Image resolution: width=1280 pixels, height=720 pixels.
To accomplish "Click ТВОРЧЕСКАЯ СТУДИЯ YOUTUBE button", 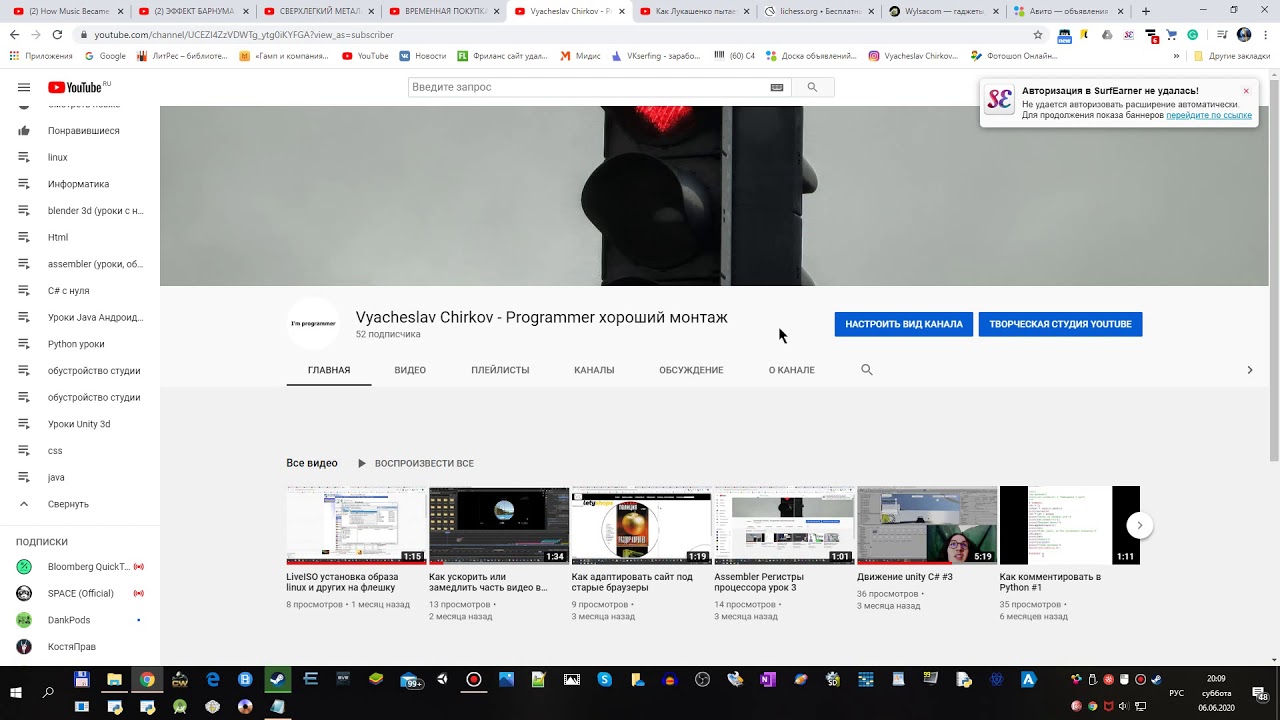I will (x=1060, y=324).
